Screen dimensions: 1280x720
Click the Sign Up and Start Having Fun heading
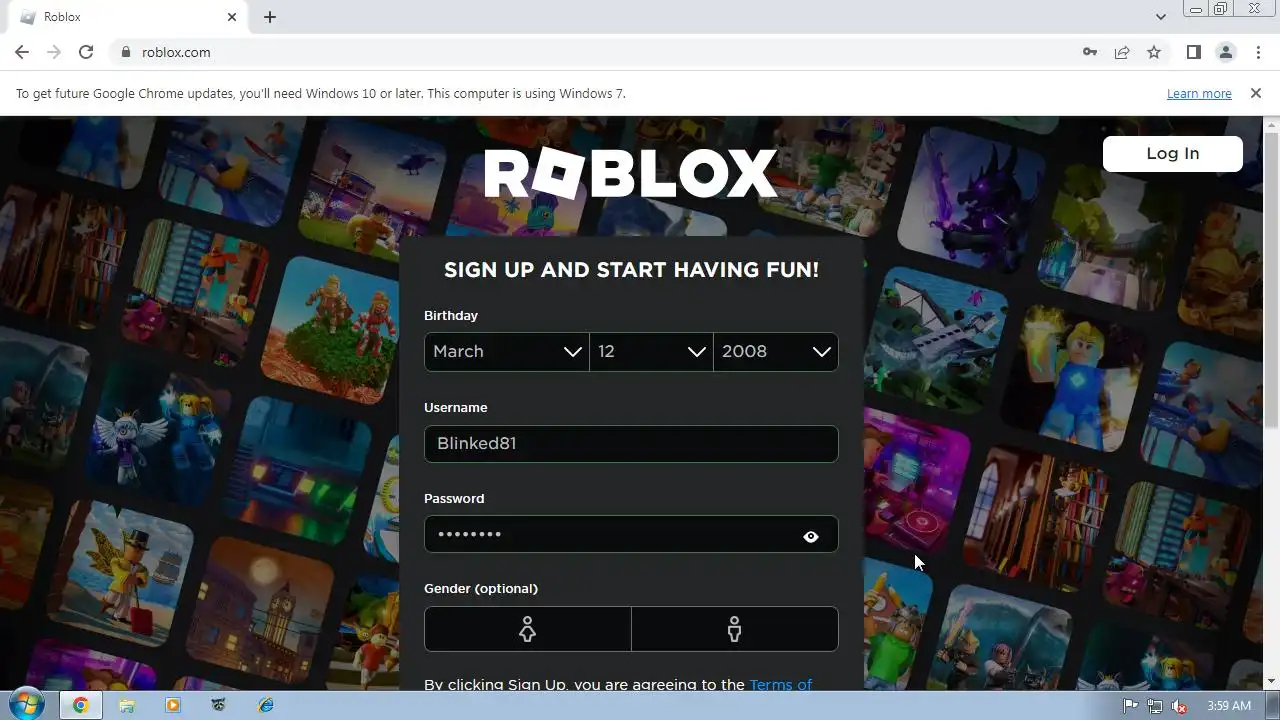(x=631, y=270)
